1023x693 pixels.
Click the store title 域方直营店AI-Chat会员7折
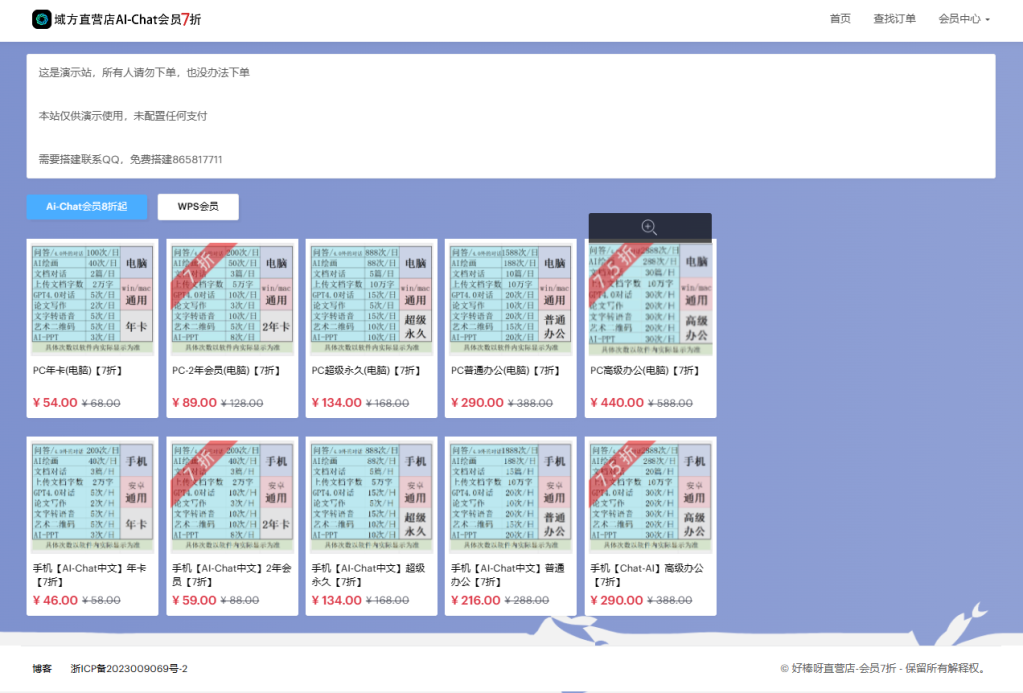click(x=128, y=20)
